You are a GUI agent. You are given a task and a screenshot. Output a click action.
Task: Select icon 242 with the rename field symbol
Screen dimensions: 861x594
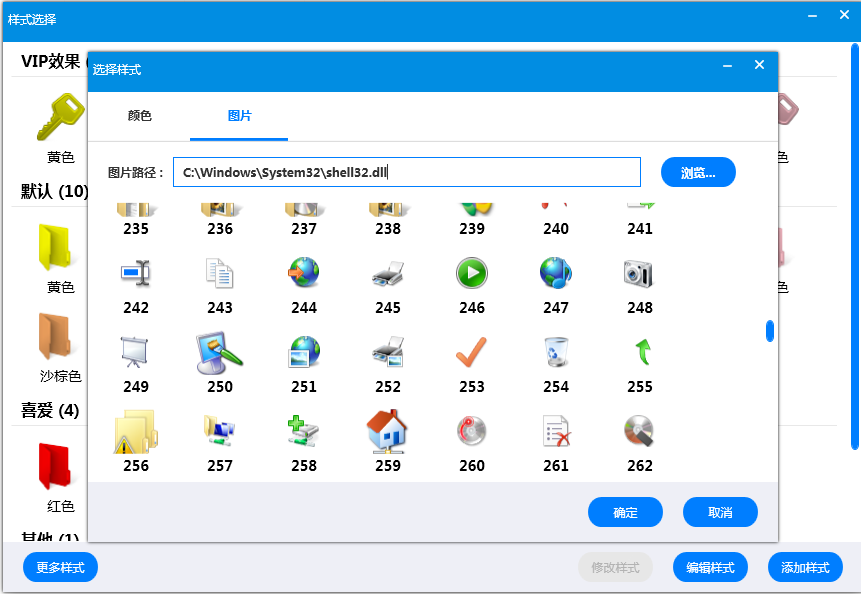click(136, 273)
